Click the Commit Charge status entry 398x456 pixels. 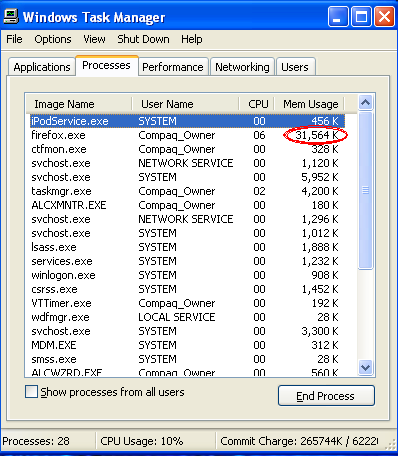pos(299,441)
